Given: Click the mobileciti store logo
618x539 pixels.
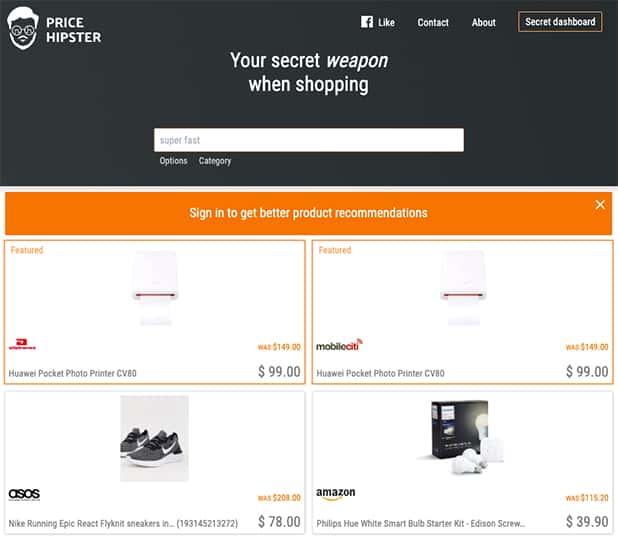Looking at the screenshot, I should [x=339, y=346].
